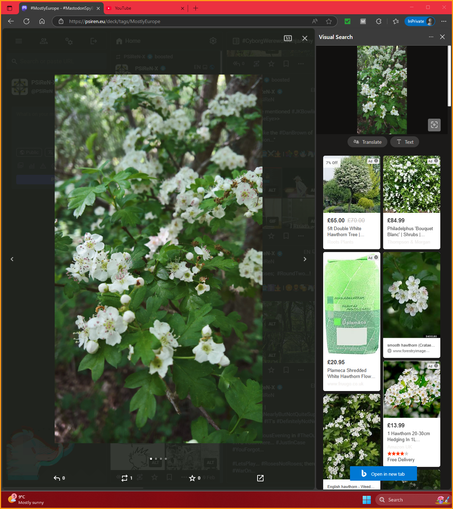Open the Philadelphus Bouquet Blanc shrub result
This screenshot has width=453, height=509.
click(x=412, y=202)
